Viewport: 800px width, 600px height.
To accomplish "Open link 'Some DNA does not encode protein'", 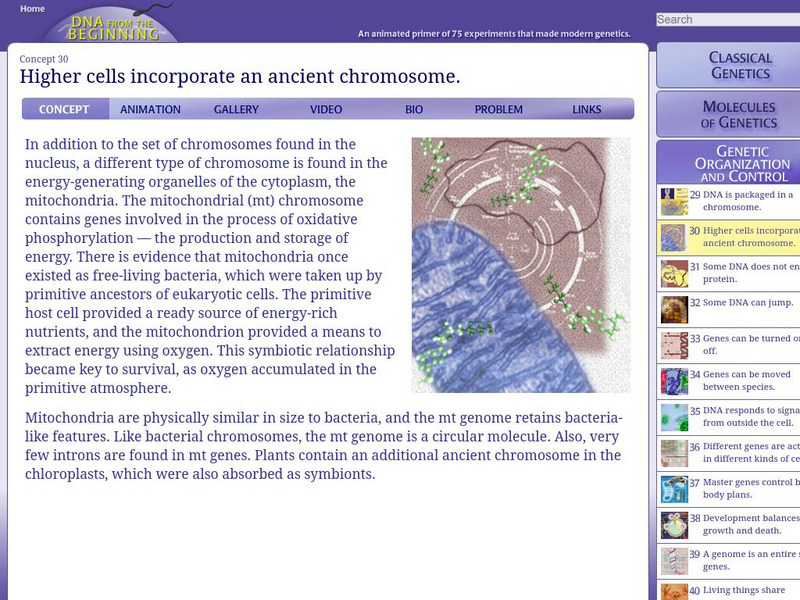I will point(751,272).
